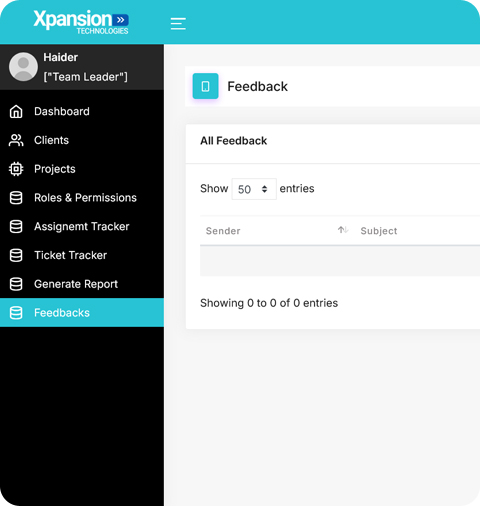Open the entries count dropdown showing 50

point(254,189)
